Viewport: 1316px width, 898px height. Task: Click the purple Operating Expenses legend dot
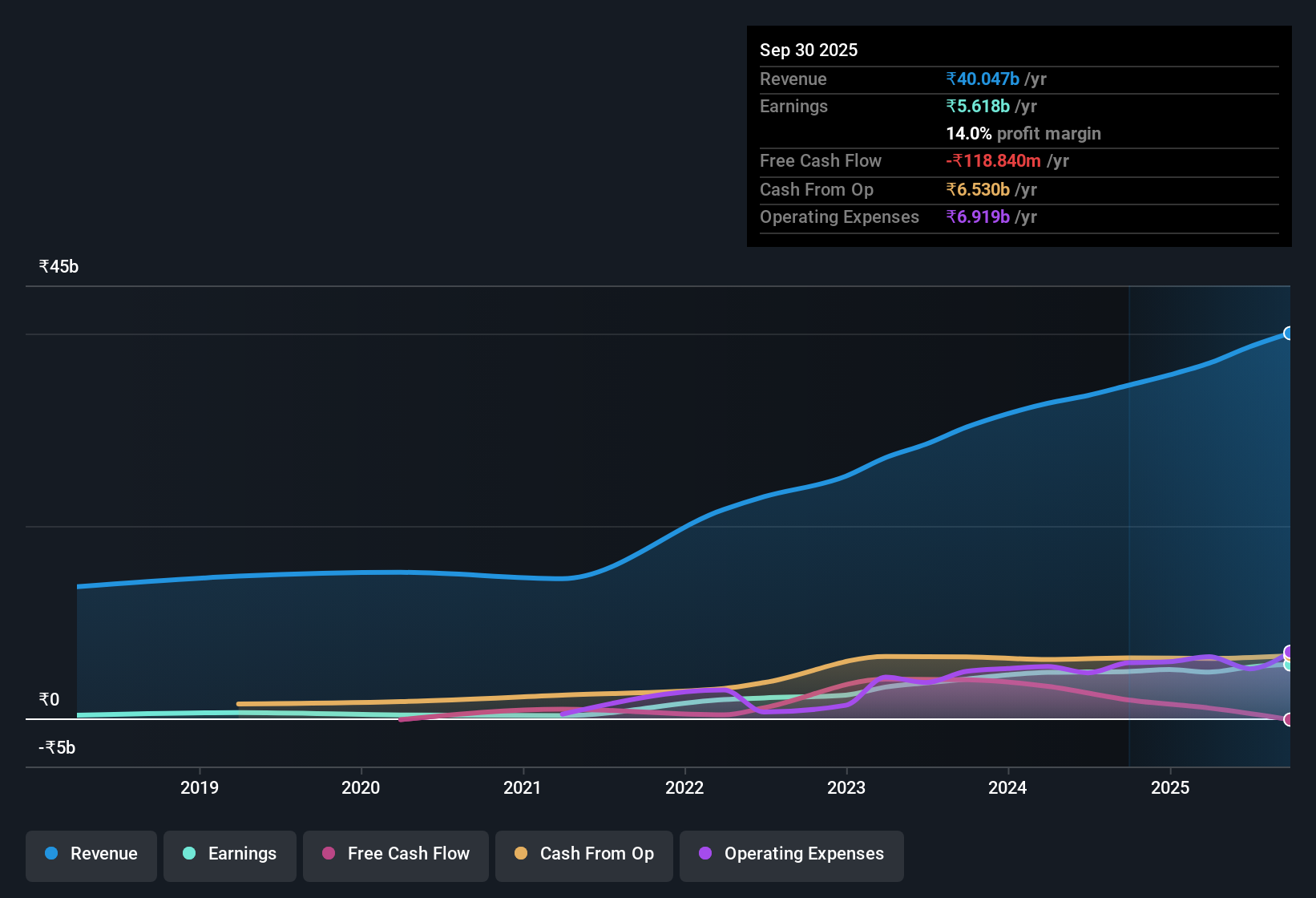(704, 855)
